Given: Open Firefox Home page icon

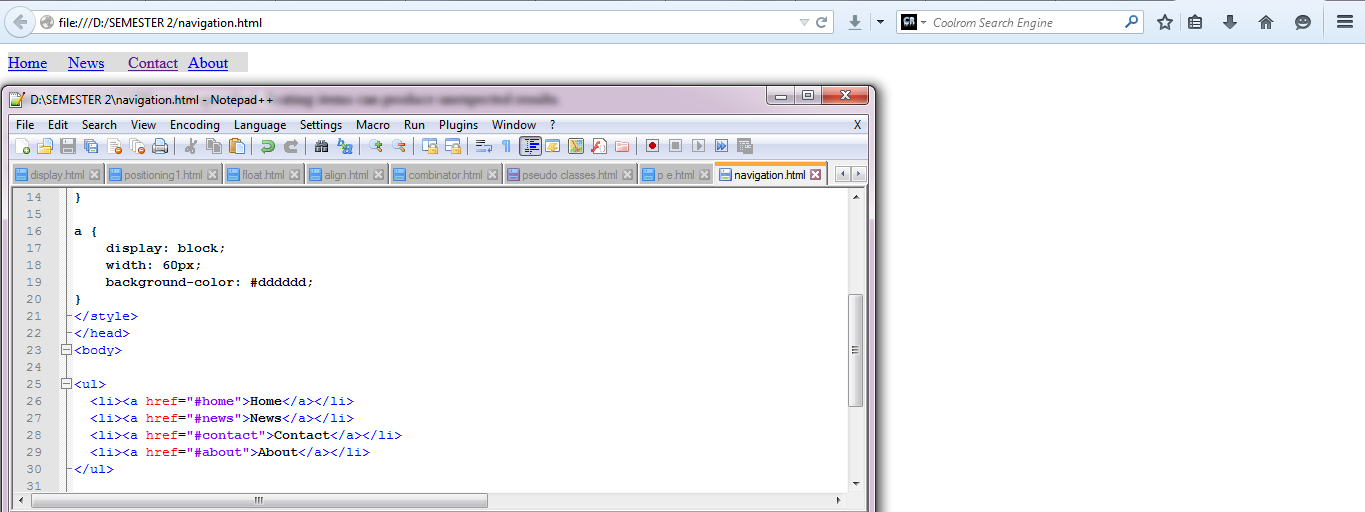Looking at the screenshot, I should 1266,22.
